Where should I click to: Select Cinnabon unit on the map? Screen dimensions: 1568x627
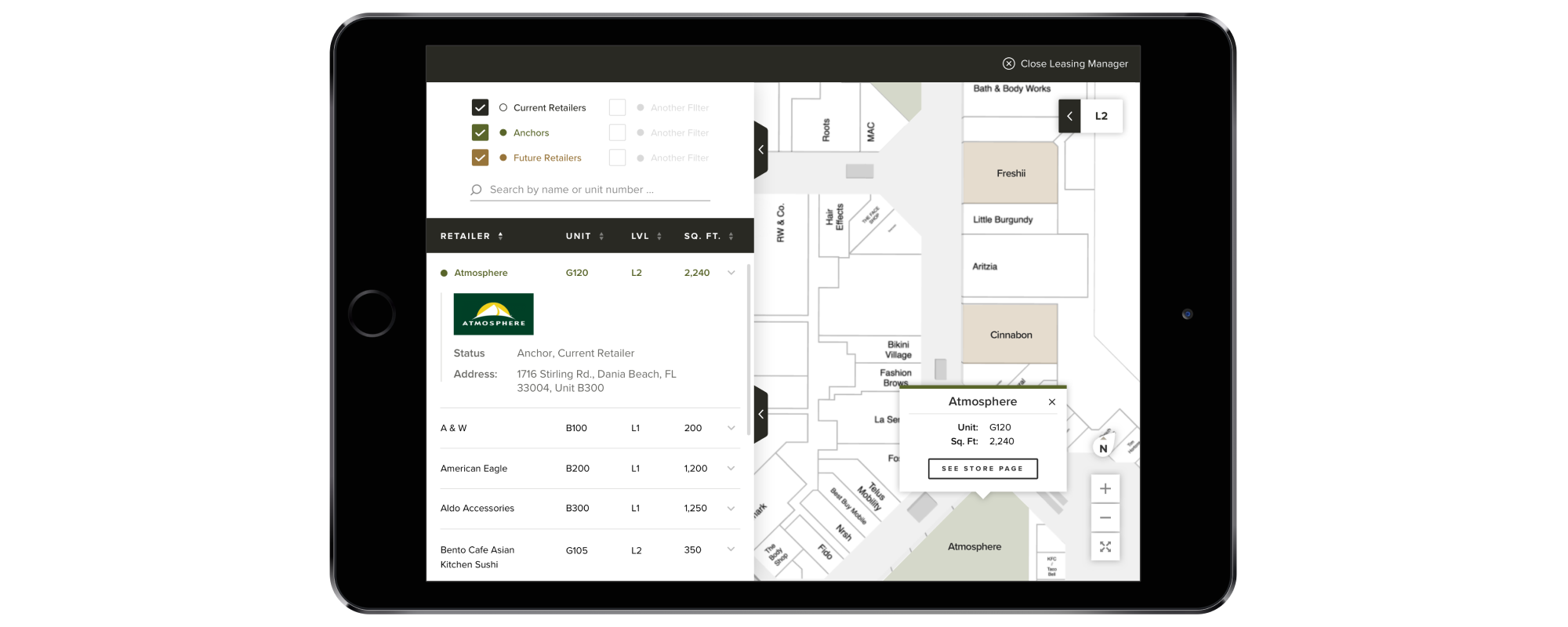(x=1011, y=335)
